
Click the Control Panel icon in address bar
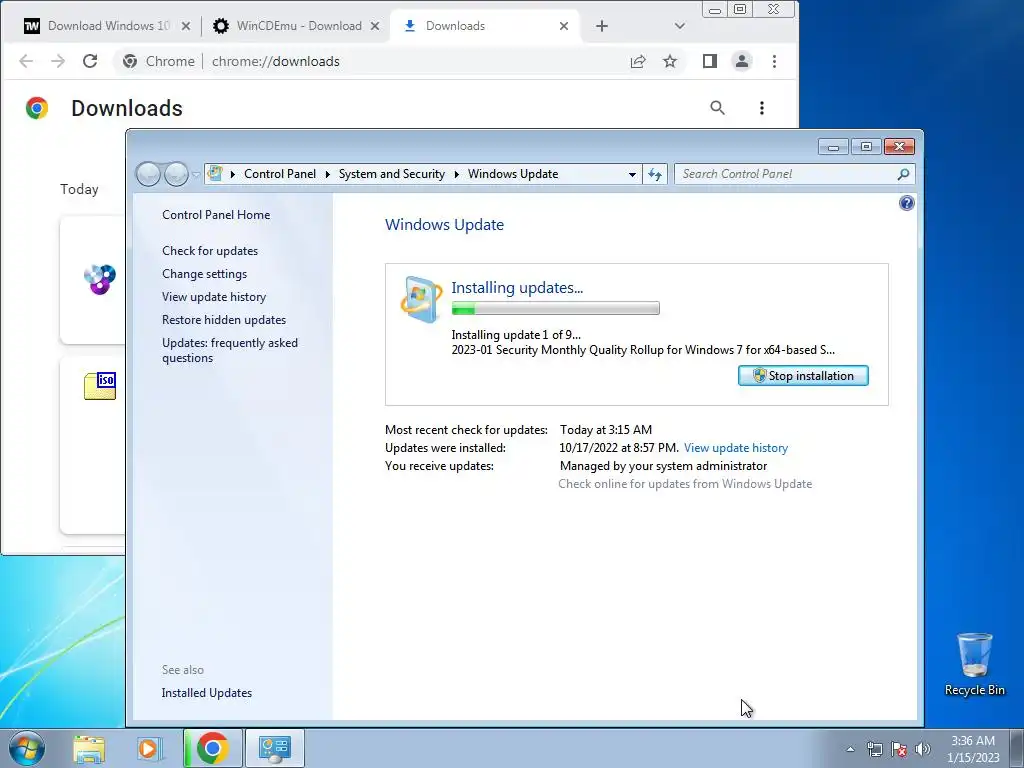215,174
